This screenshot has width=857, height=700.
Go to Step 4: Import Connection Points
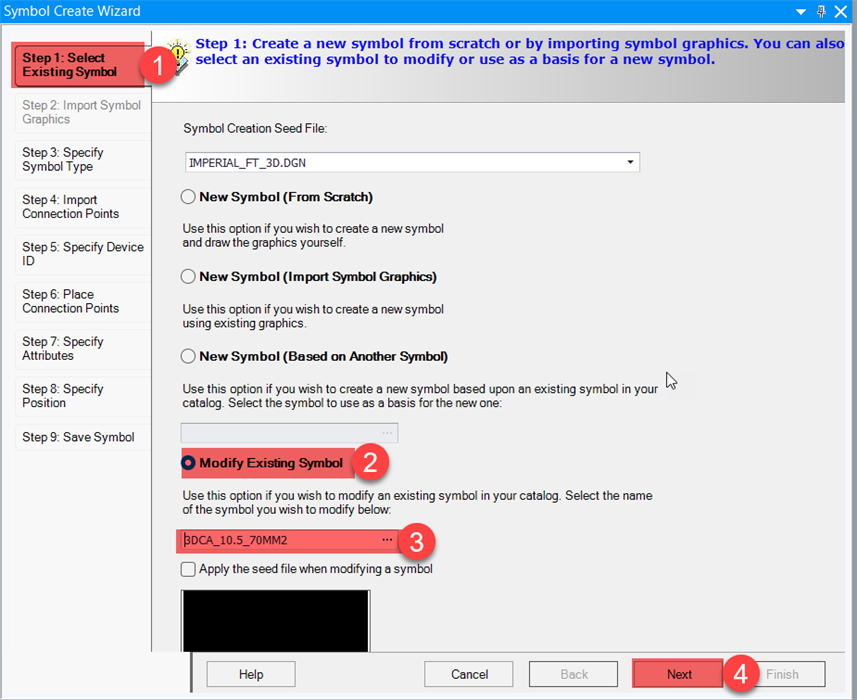point(82,207)
